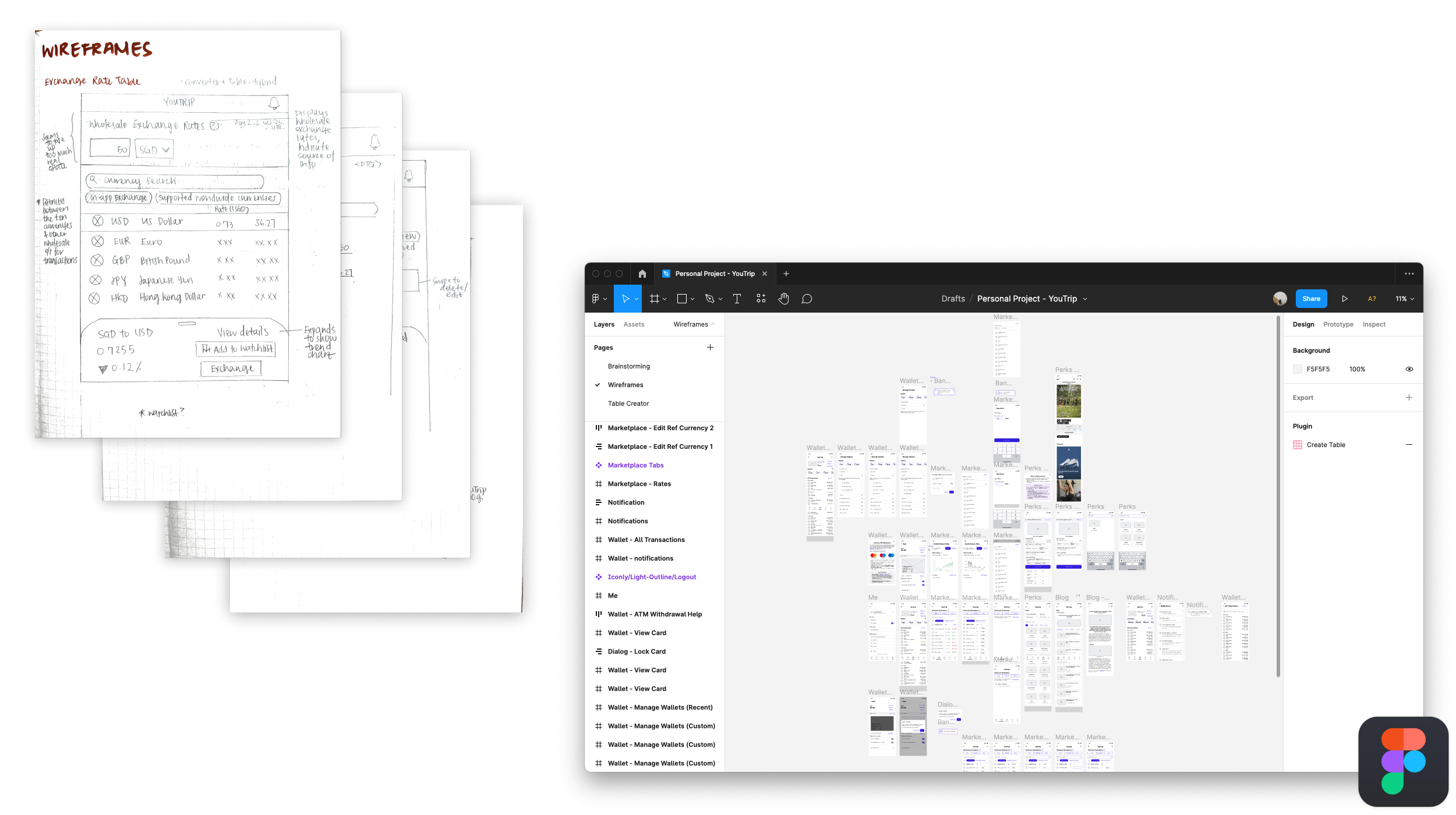Image resolution: width=1456 pixels, height=815 pixels.
Task: Remove Create Table plugin with minus
Action: [1409, 445]
